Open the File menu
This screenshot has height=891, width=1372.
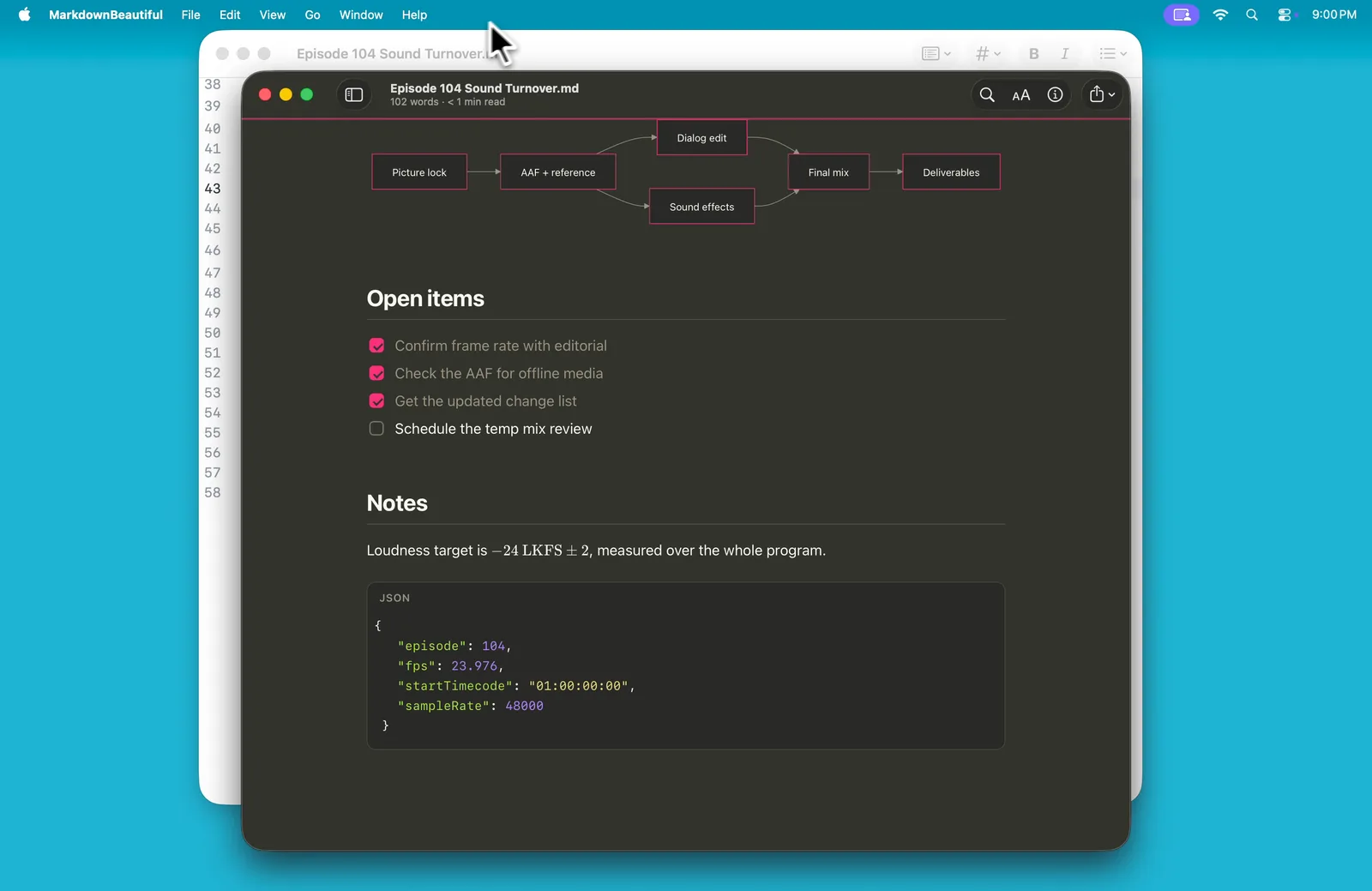(190, 15)
